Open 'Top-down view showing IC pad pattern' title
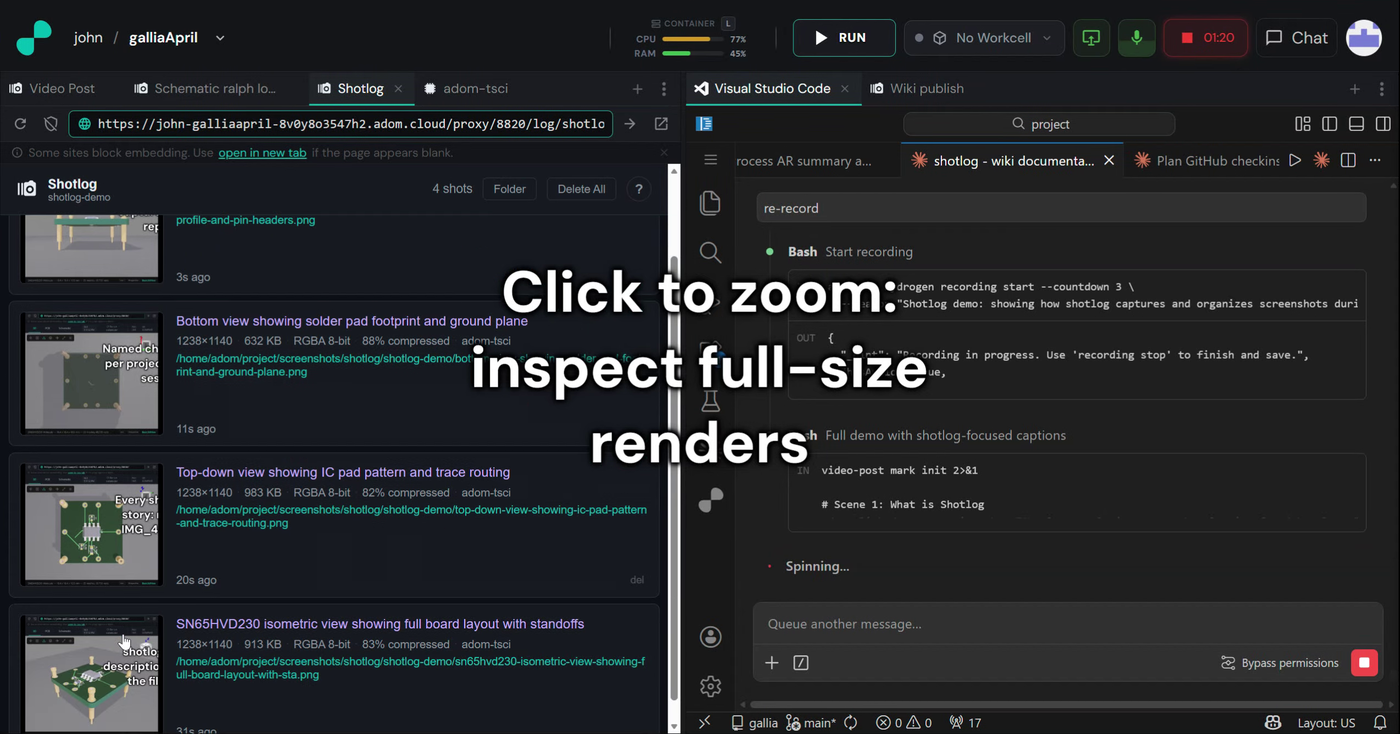The width and height of the screenshot is (1400, 734). pos(343,472)
